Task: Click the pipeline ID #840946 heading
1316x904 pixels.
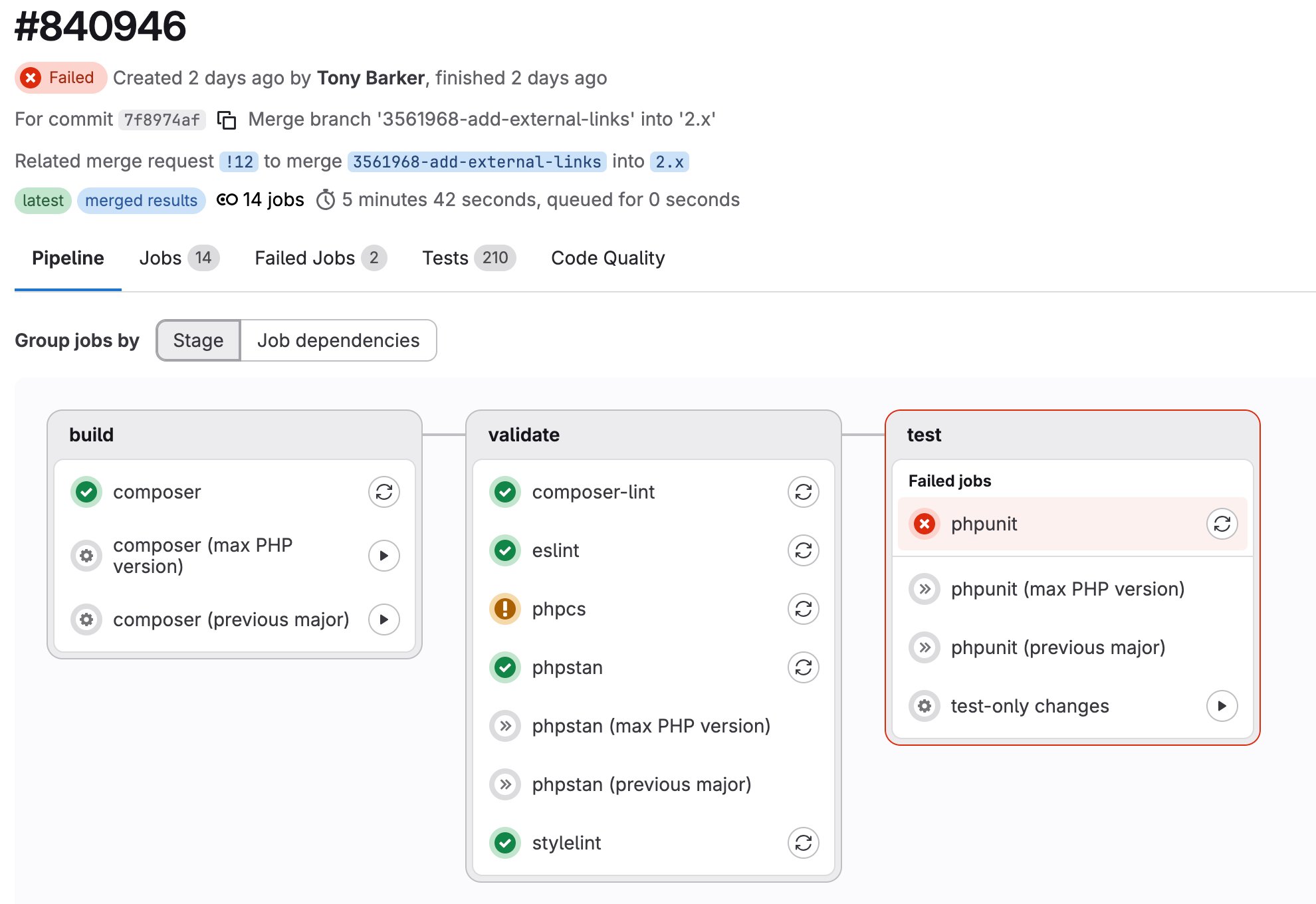Action: pos(100,27)
